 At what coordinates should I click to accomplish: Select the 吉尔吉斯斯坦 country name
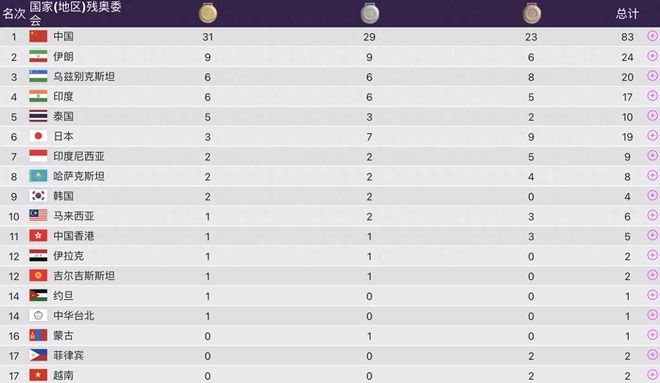[x=84, y=276]
